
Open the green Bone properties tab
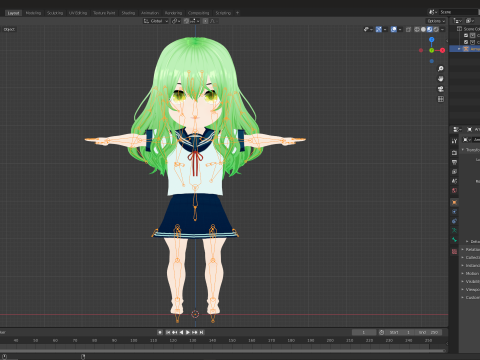coord(454,240)
